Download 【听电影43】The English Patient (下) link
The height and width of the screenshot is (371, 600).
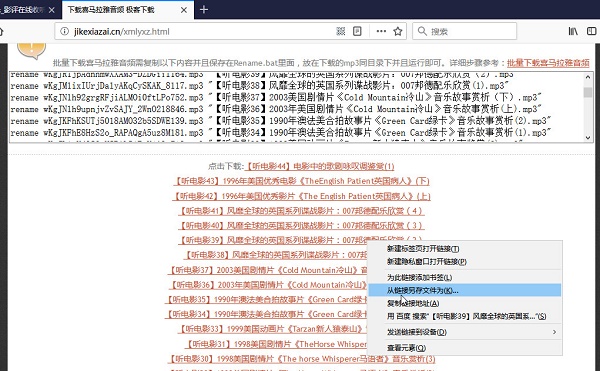coord(302,181)
